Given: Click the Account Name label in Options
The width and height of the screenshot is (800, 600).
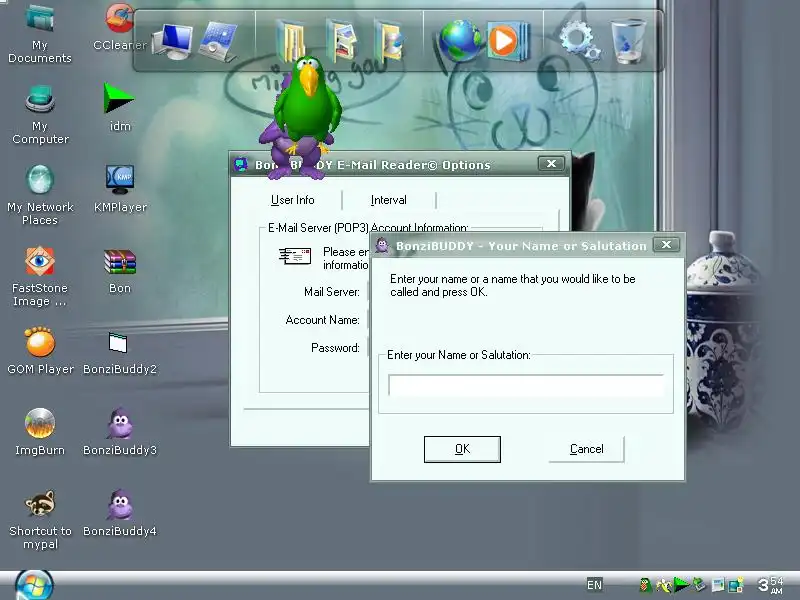Looking at the screenshot, I should coord(322,320).
